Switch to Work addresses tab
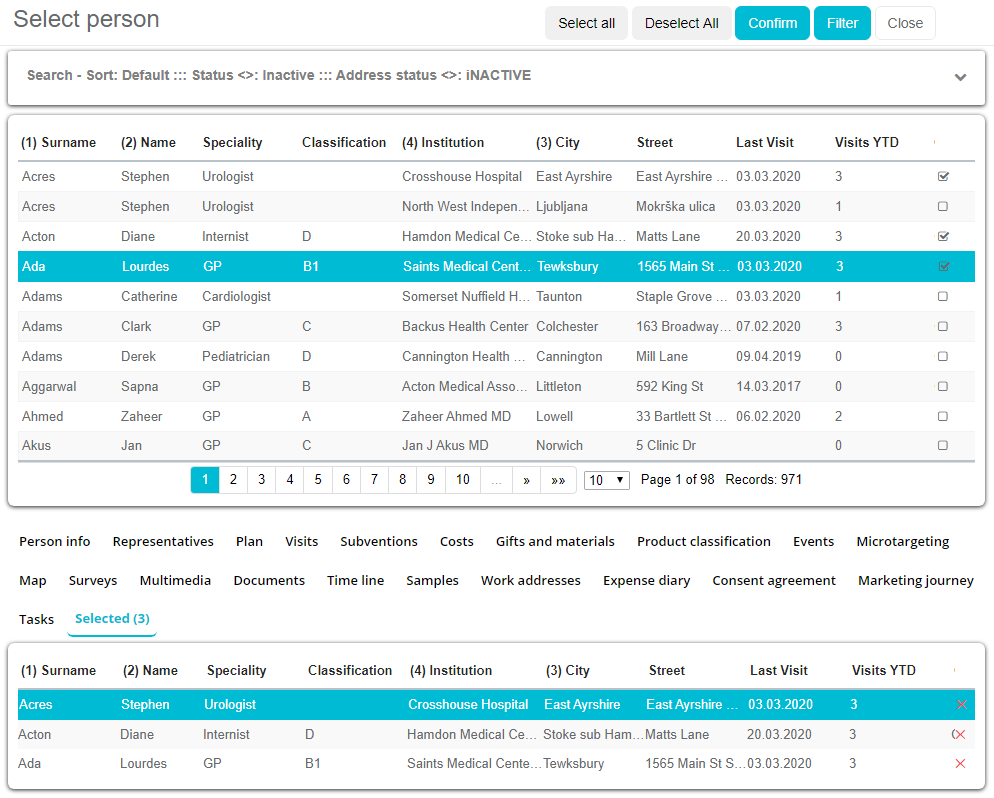The height and width of the screenshot is (798, 994). point(530,581)
